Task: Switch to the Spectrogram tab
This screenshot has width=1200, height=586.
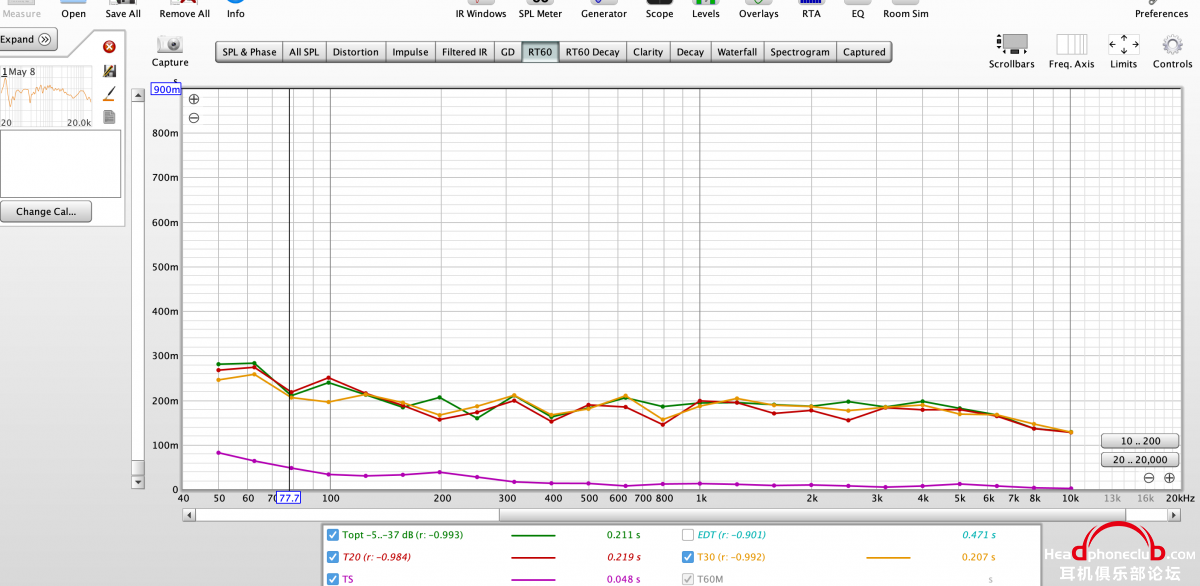Action: [800, 52]
